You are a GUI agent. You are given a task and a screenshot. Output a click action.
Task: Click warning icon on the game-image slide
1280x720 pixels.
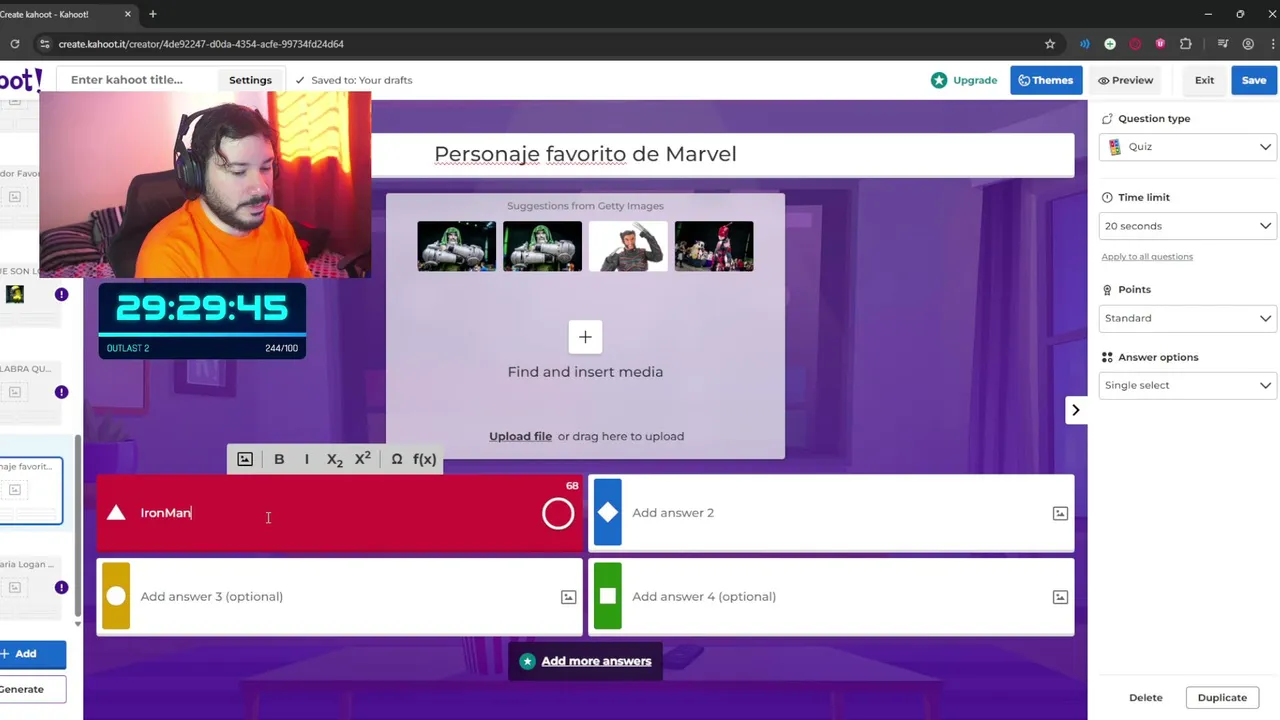(x=61, y=294)
